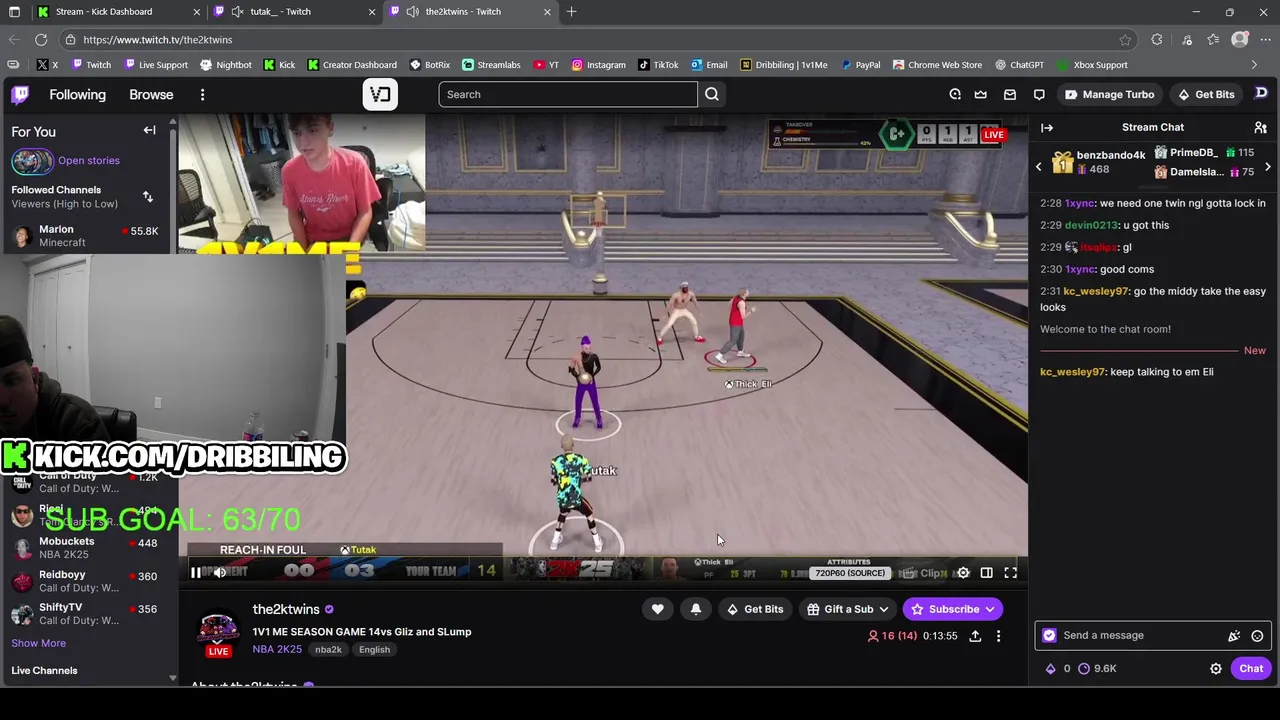Open the bits balance icon under chat
Screen dimensions: 1280x720
(x=1058, y=668)
